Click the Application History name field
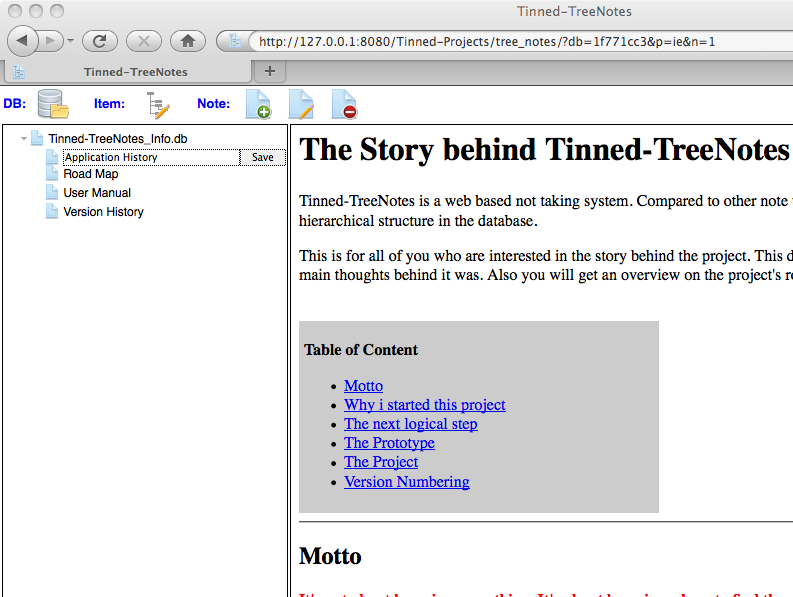This screenshot has height=597, width=793. point(151,157)
